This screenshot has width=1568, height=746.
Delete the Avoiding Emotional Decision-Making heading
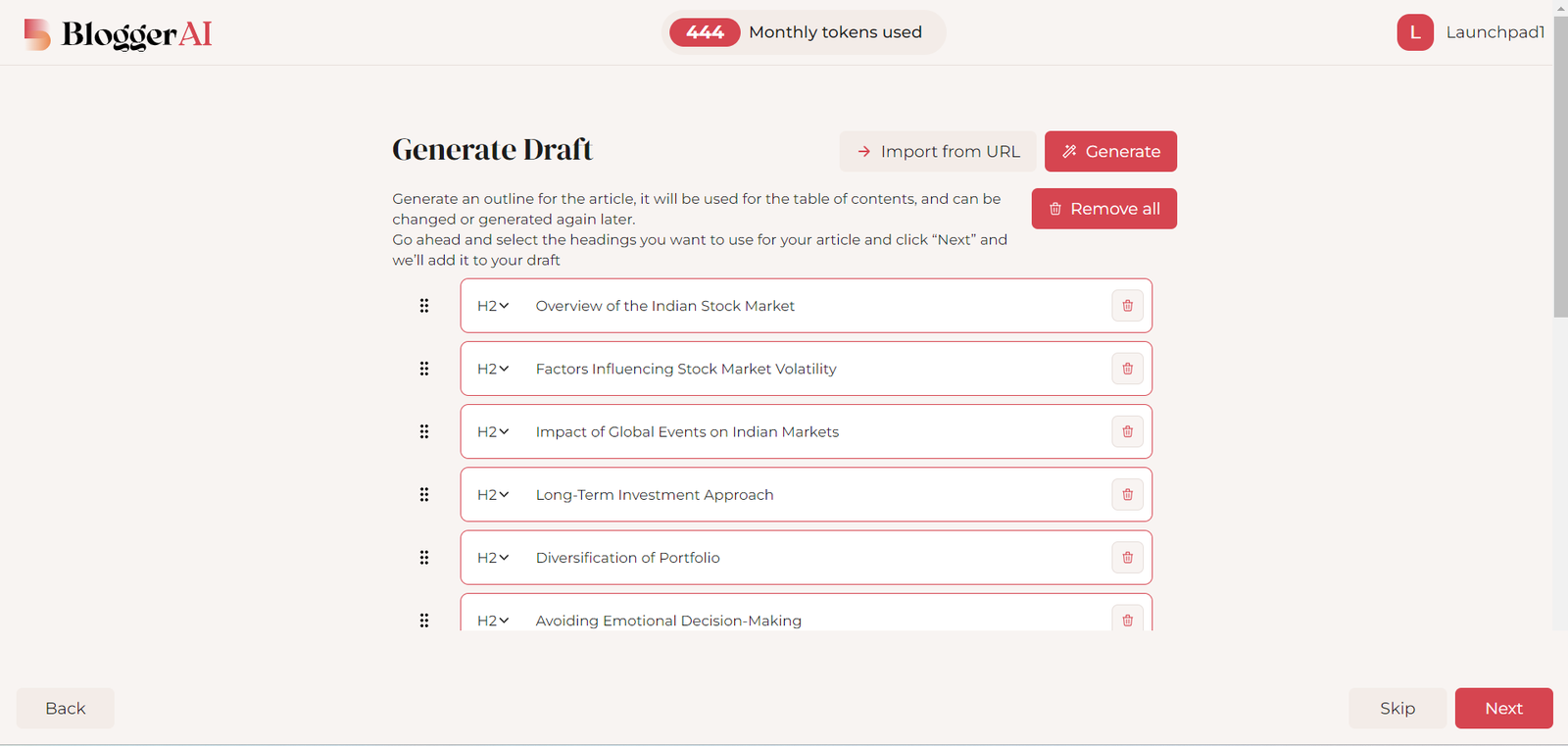(x=1127, y=619)
